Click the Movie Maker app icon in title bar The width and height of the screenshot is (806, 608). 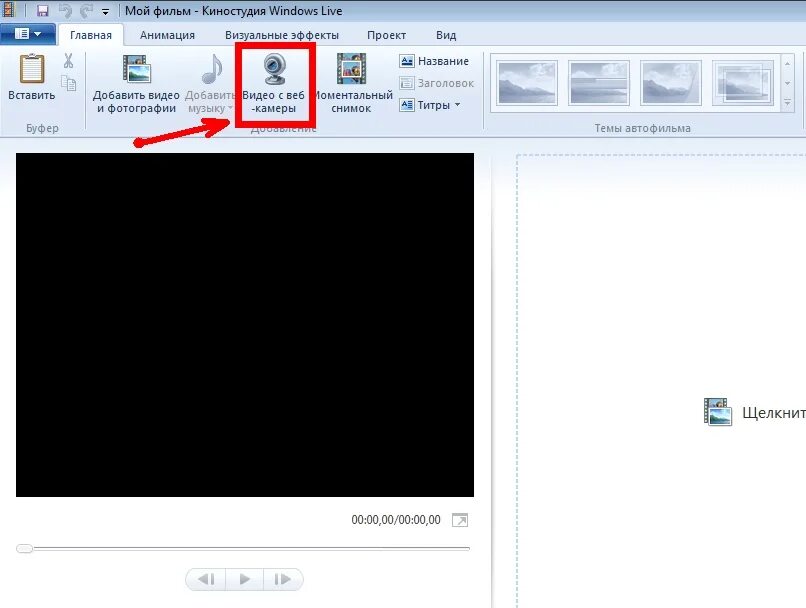7,10
